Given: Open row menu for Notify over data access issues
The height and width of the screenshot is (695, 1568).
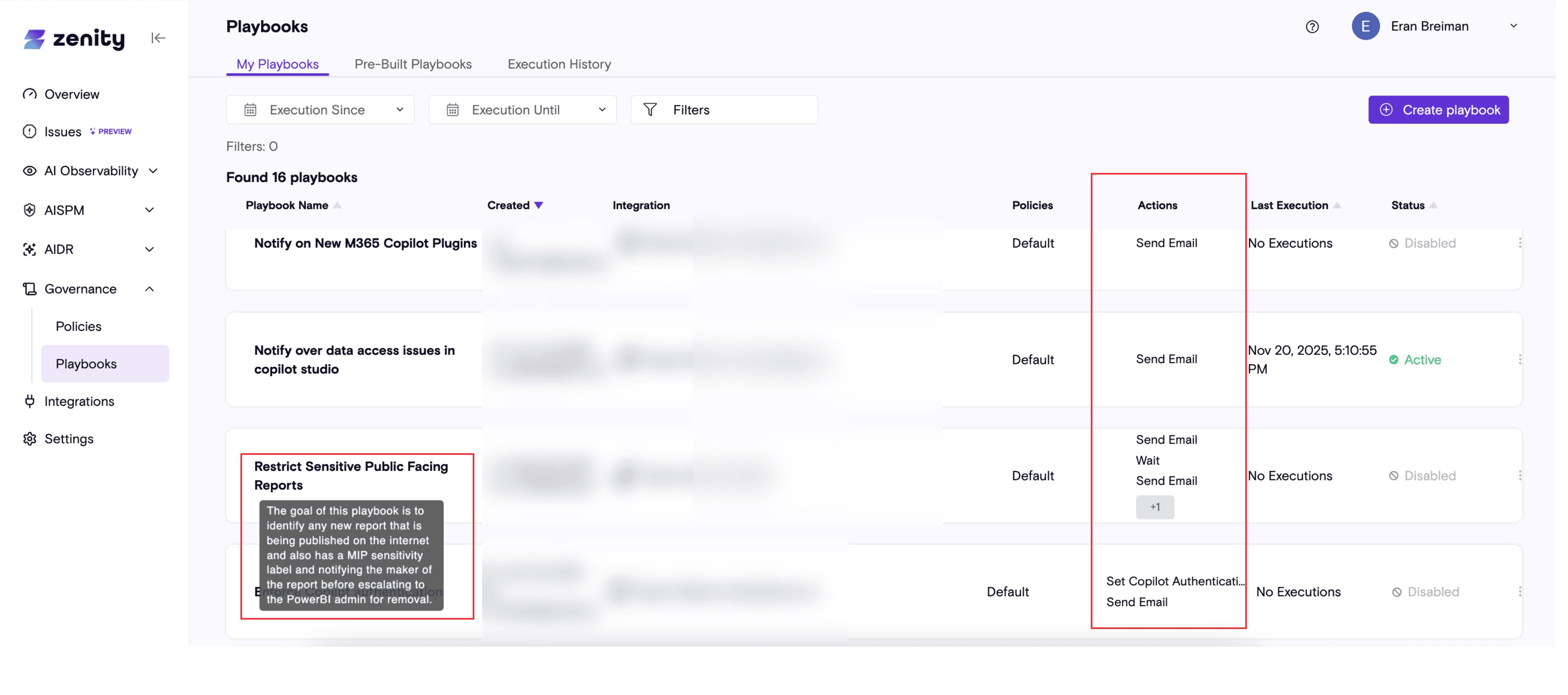Looking at the screenshot, I should point(1519,359).
